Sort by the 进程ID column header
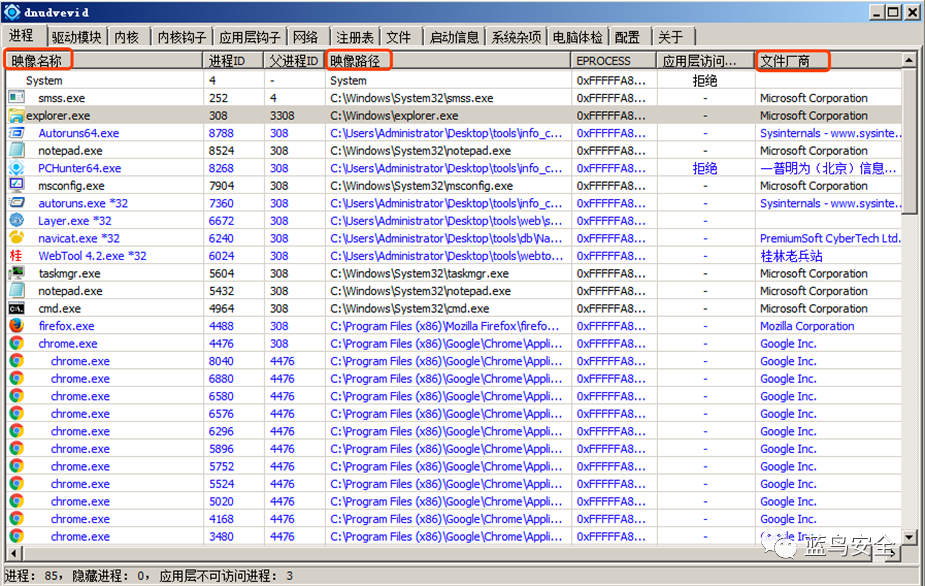Viewport: 925px width, 586px height. tap(234, 61)
